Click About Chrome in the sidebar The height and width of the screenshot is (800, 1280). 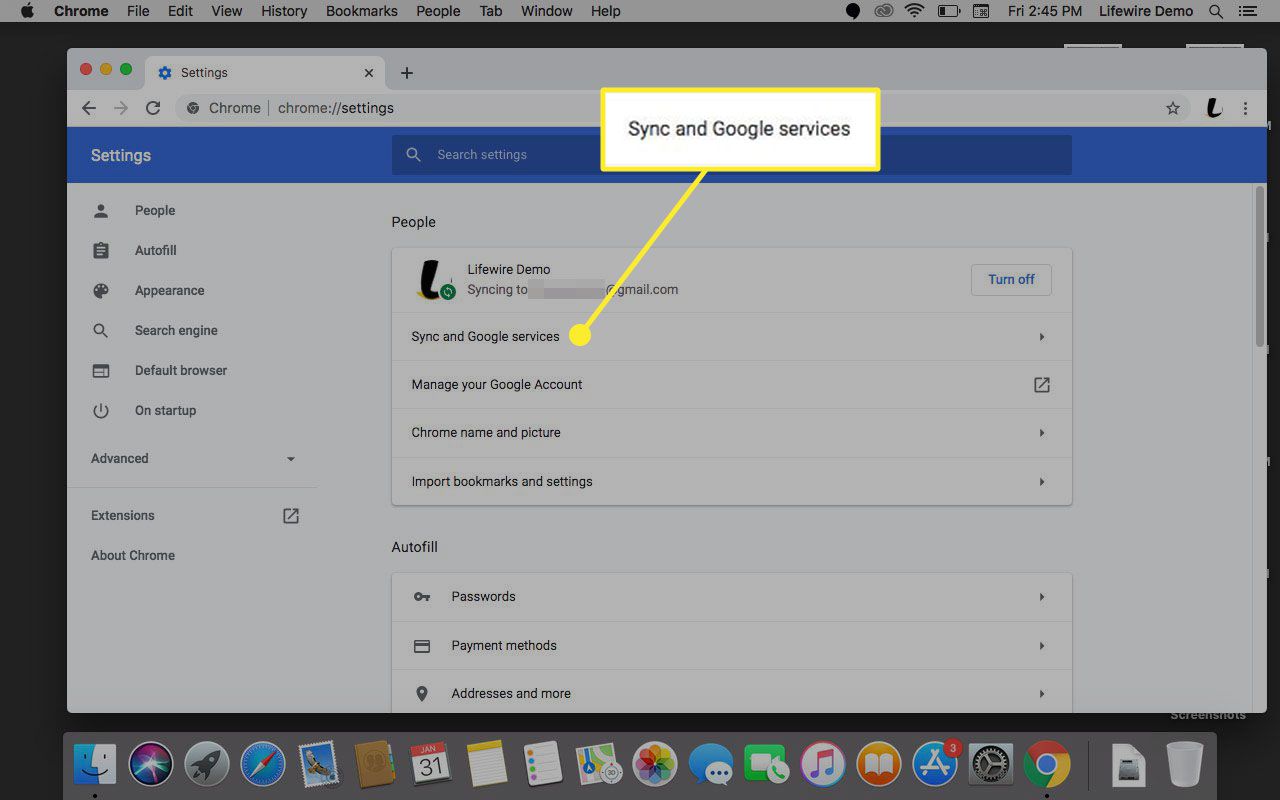coord(133,556)
